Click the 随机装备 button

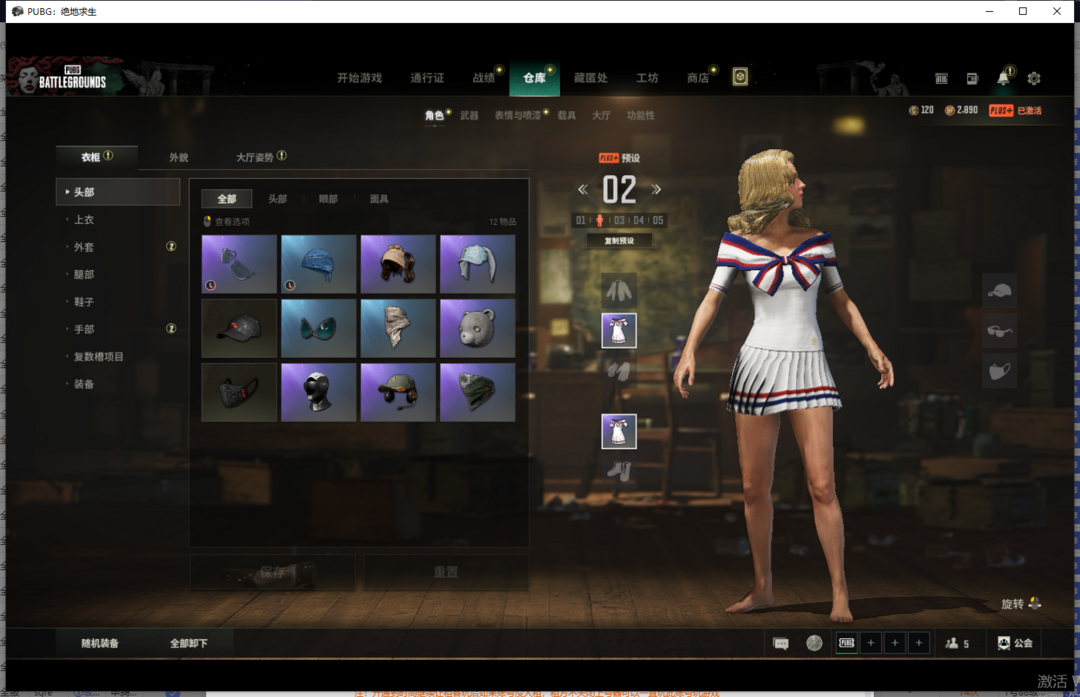100,643
